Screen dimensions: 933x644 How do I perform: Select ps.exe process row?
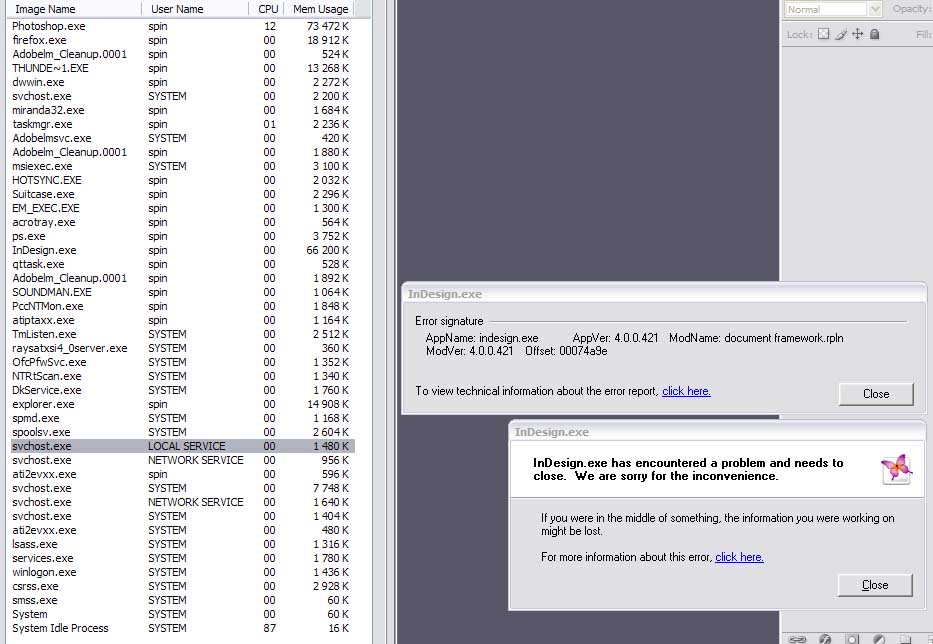183,236
